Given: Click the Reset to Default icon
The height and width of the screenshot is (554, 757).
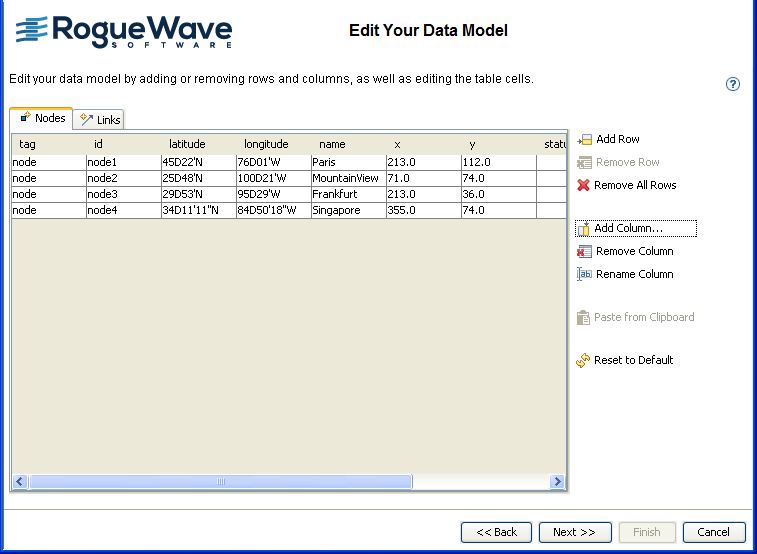Looking at the screenshot, I should 584,360.
